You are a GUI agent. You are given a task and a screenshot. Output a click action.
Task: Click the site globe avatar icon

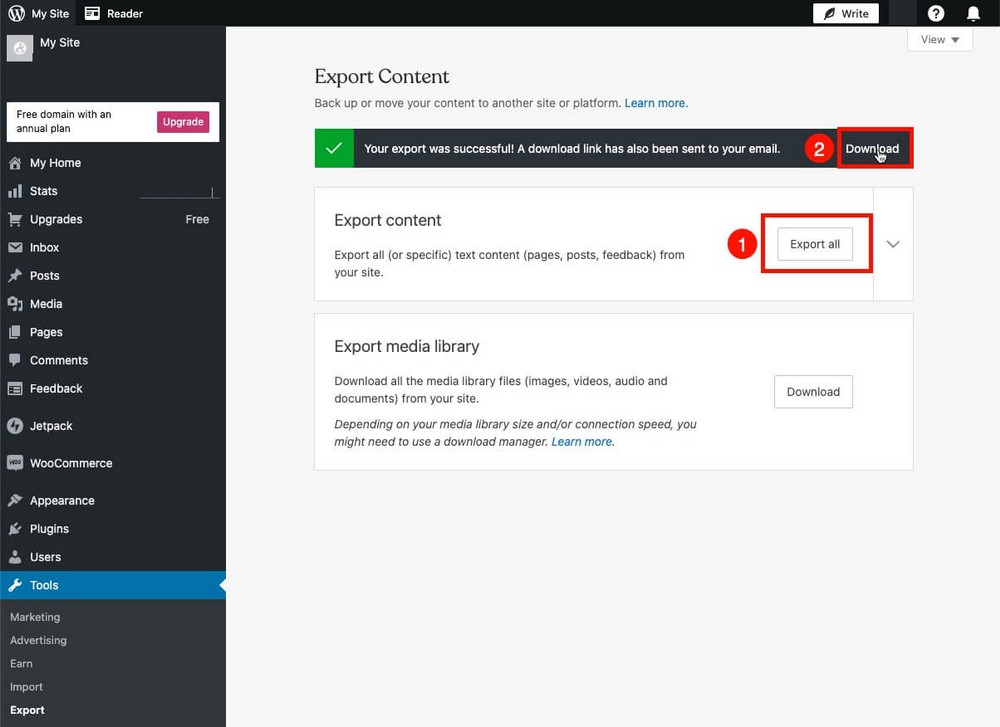coord(20,48)
